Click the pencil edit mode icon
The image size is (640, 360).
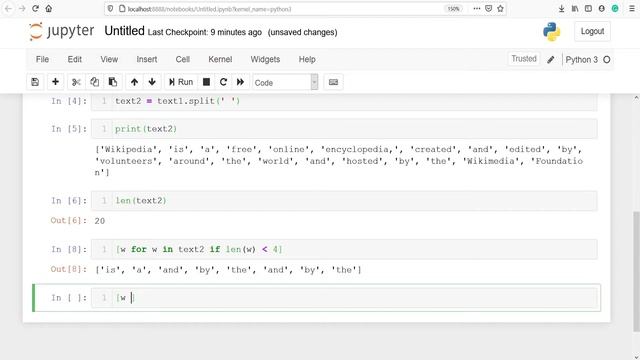click(551, 60)
